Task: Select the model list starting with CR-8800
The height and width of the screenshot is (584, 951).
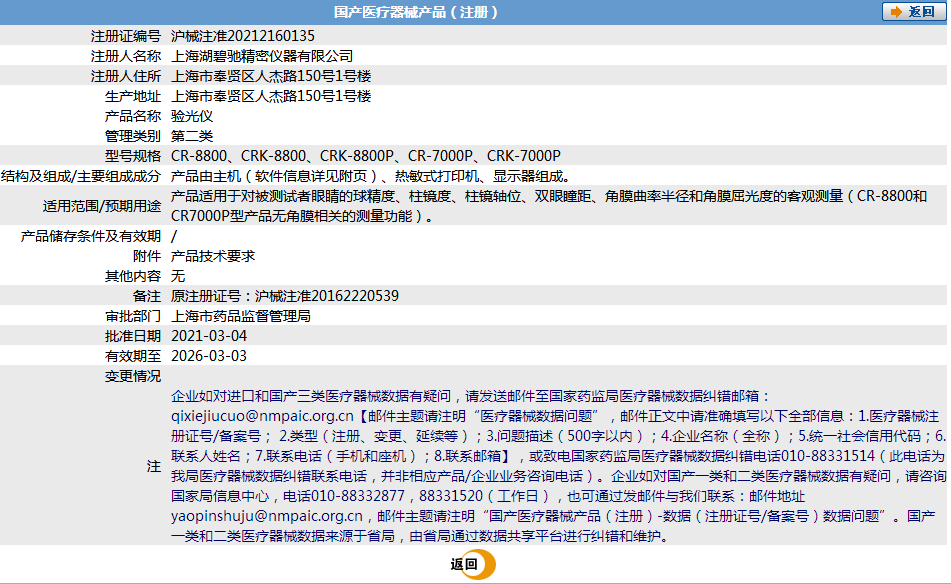Action: pyautogui.click(x=366, y=156)
